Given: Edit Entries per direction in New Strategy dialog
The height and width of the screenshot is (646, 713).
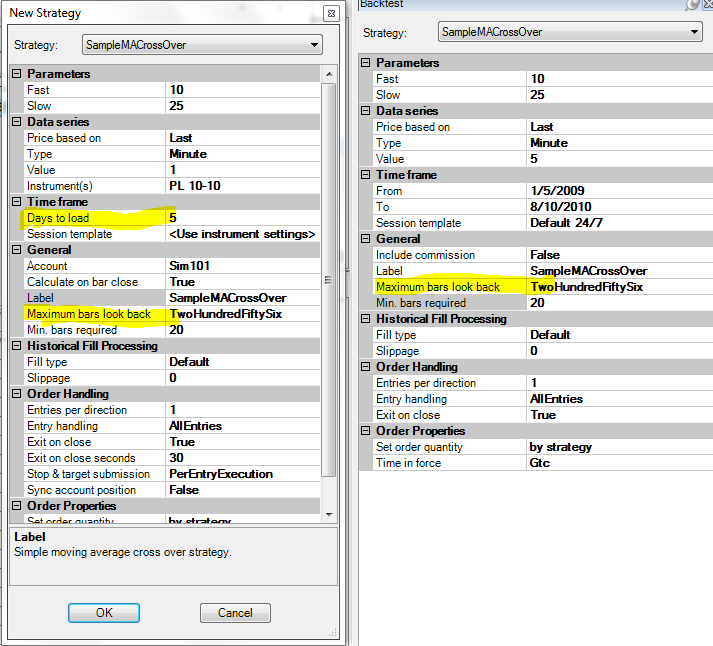Looking at the screenshot, I should (x=243, y=410).
